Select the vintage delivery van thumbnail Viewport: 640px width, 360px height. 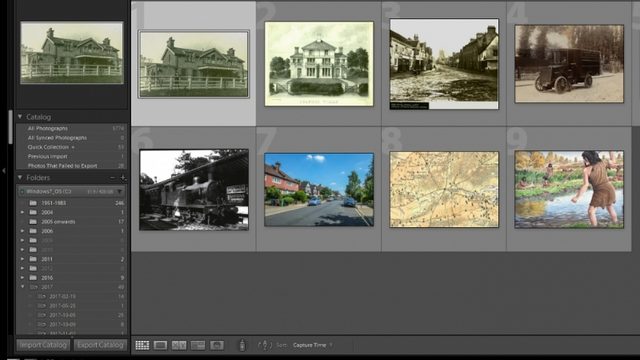tap(569, 64)
